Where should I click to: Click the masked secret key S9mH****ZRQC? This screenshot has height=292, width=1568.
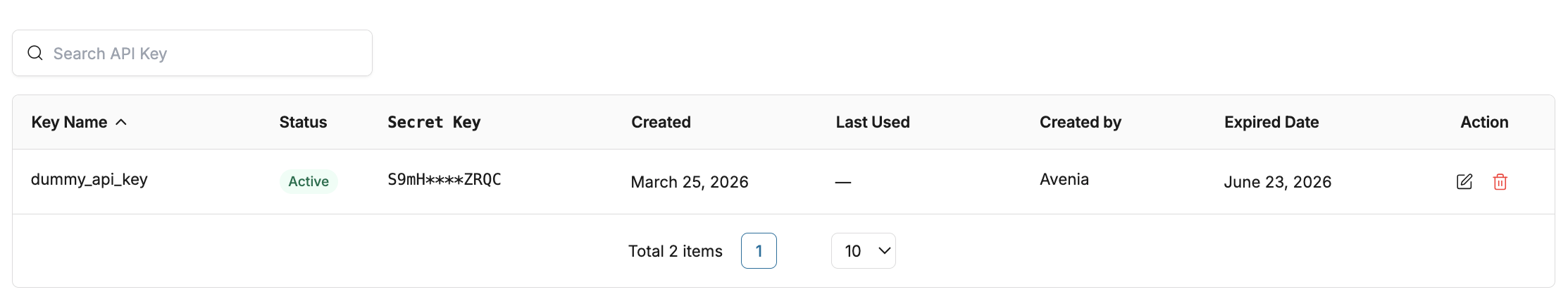(x=444, y=179)
